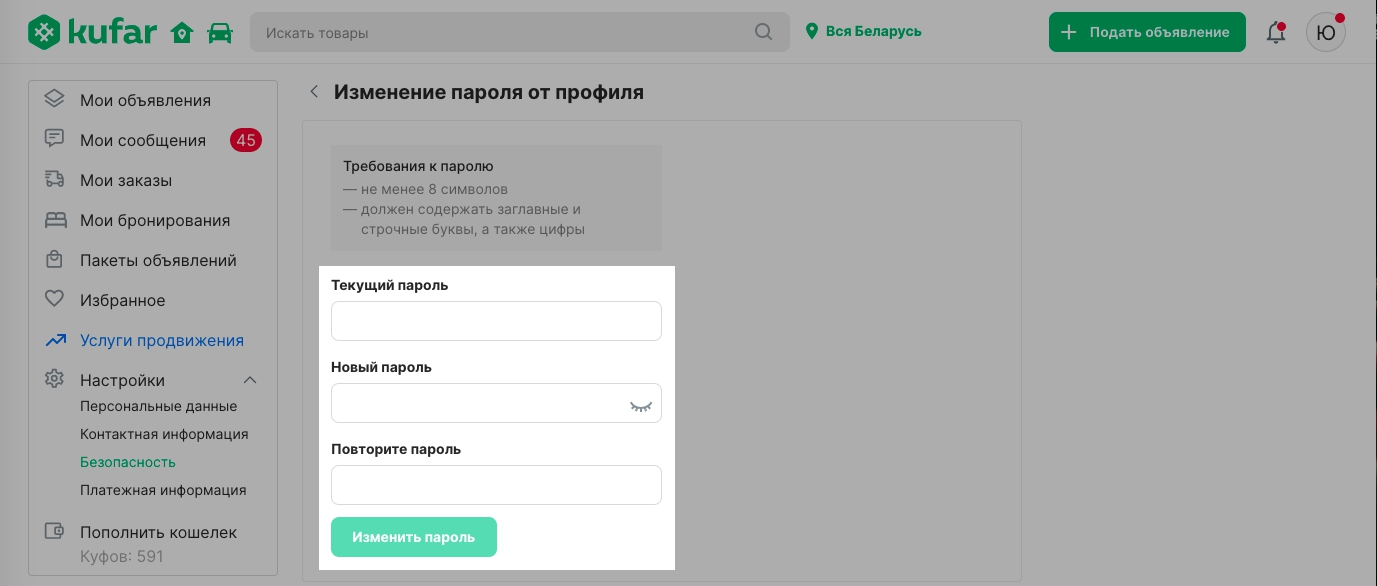Image resolution: width=1377 pixels, height=586 pixels.
Task: Open the Kufar auto car icon
Action: coord(219,33)
